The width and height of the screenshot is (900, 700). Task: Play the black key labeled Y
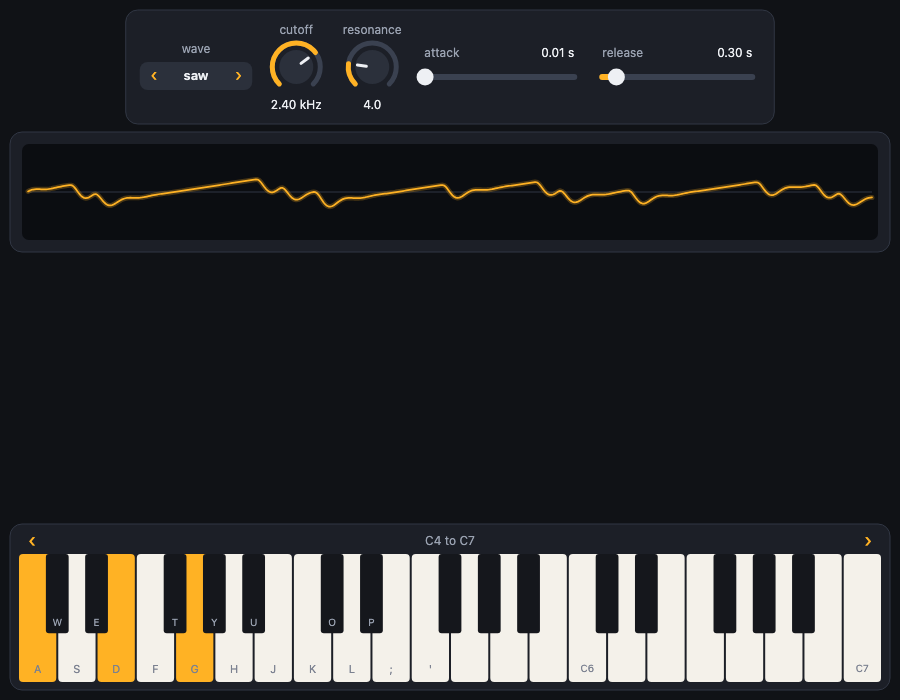[x=214, y=593]
